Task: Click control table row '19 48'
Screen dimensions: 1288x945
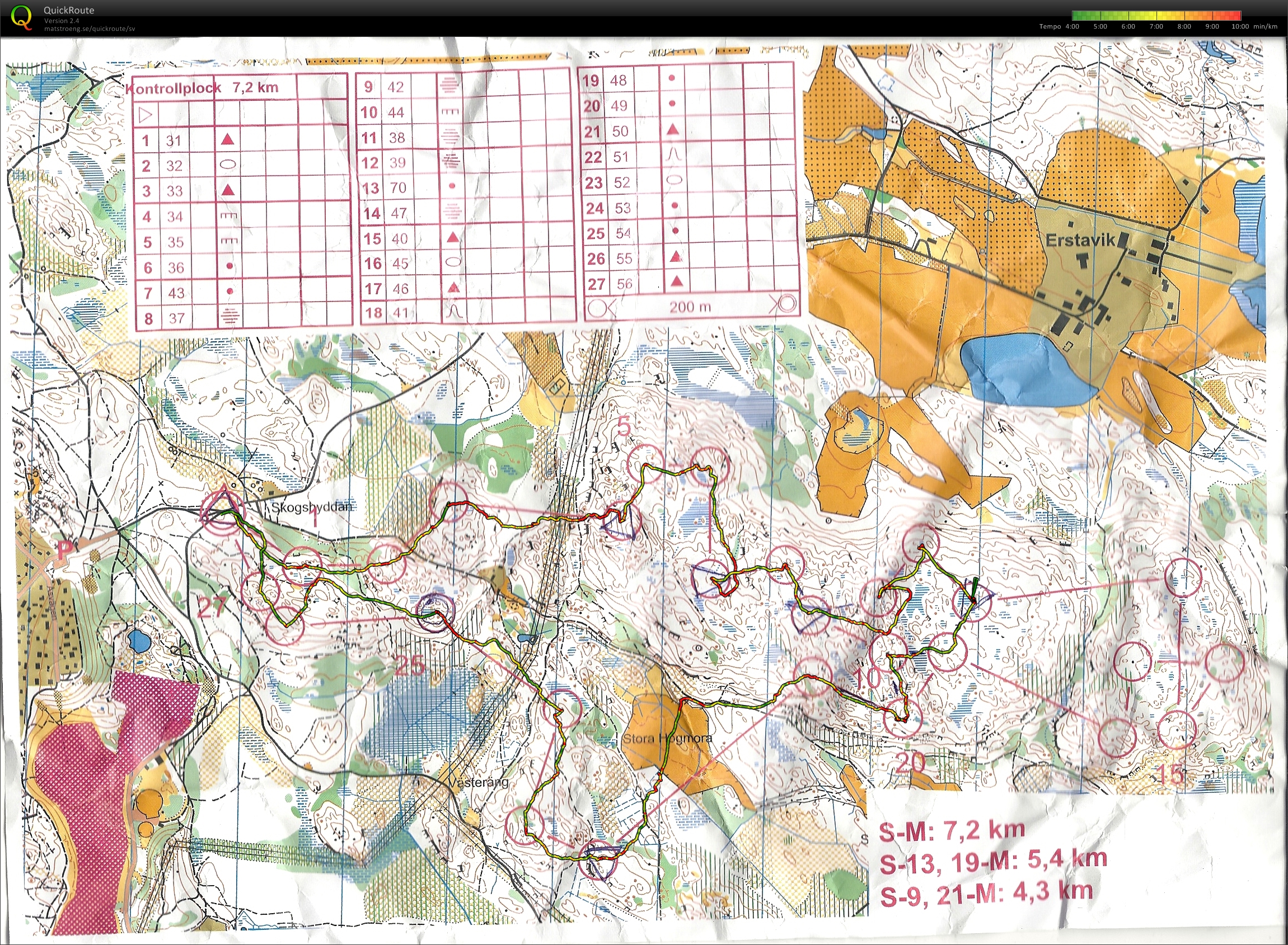Action: point(686,79)
